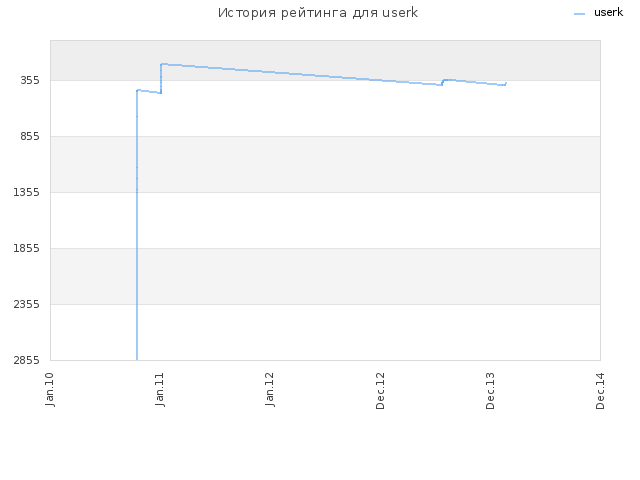
Task: Select the 2855 y-axis label
Action: pyautogui.click(x=27, y=360)
